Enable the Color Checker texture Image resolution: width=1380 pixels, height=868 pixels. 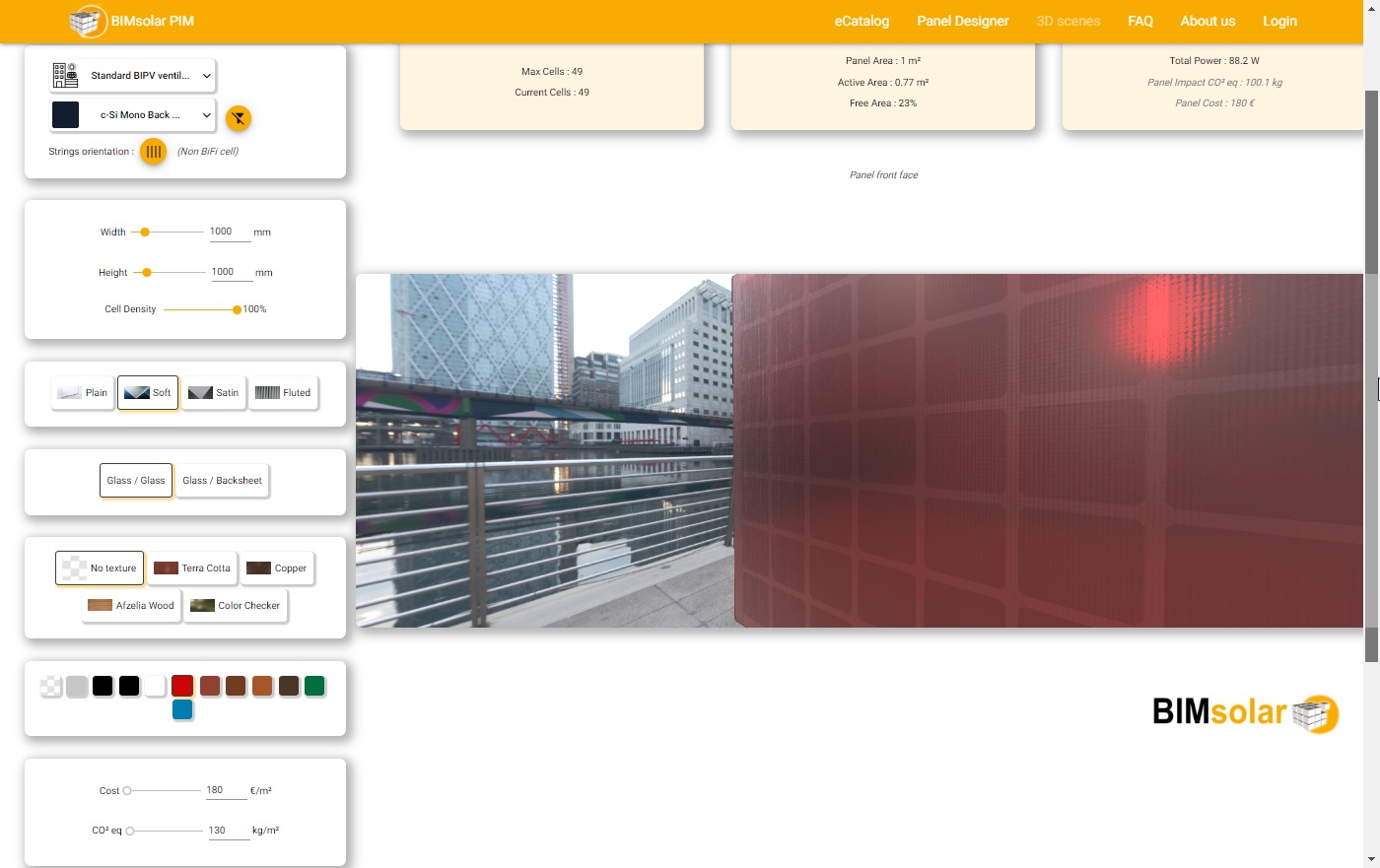[236, 606]
